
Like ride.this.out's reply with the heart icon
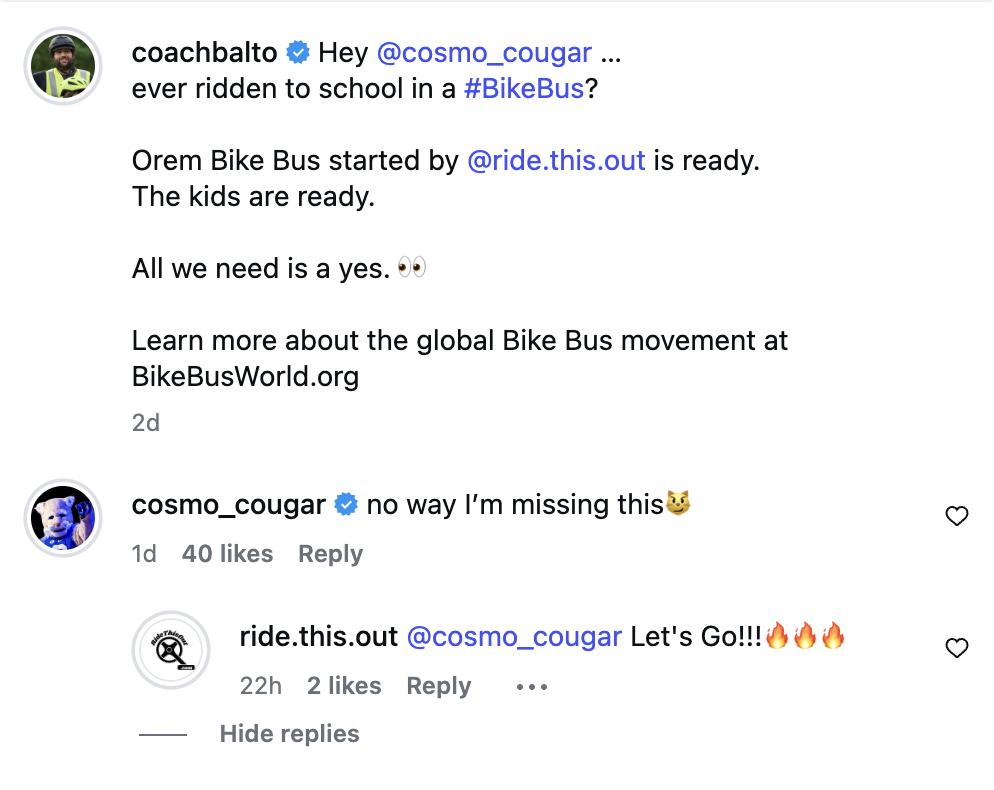click(x=957, y=648)
